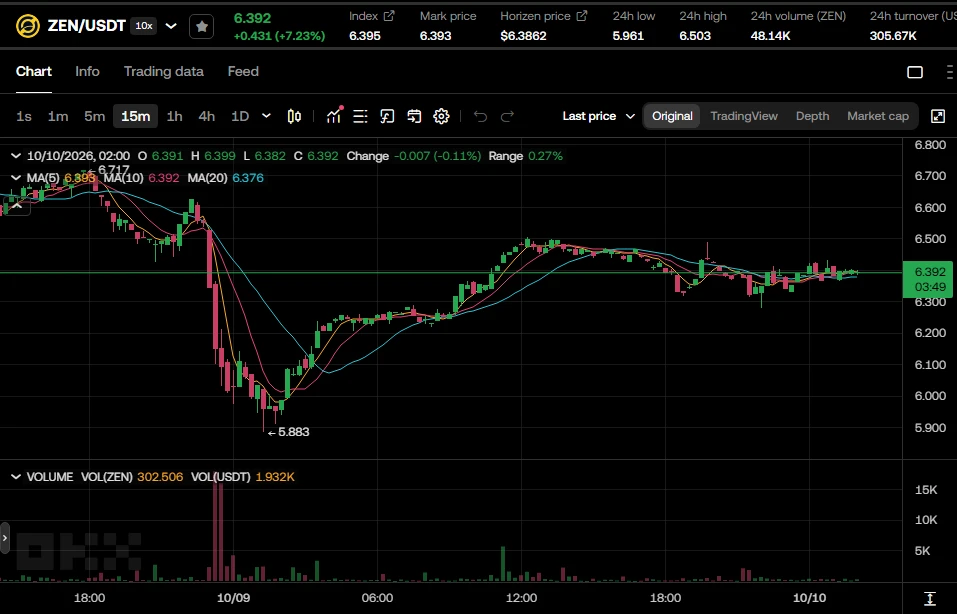Click the ZEN coin logo icon
This screenshot has height=614, width=957.
click(28, 26)
